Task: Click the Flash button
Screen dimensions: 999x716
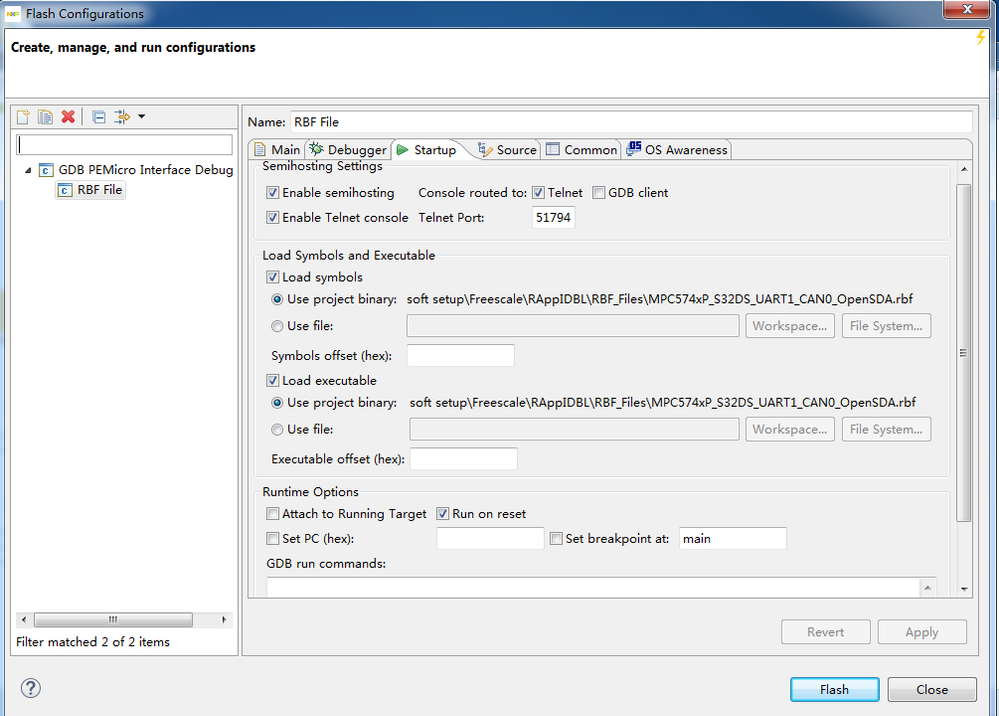Action: tap(834, 690)
